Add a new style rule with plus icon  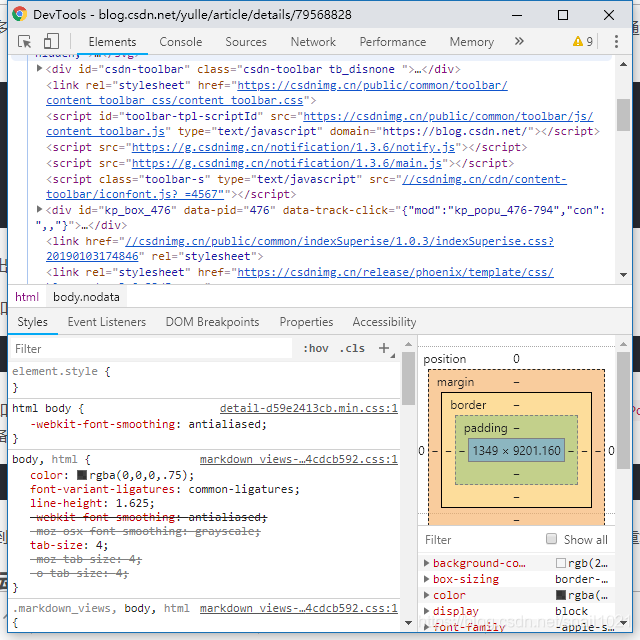tap(384, 348)
